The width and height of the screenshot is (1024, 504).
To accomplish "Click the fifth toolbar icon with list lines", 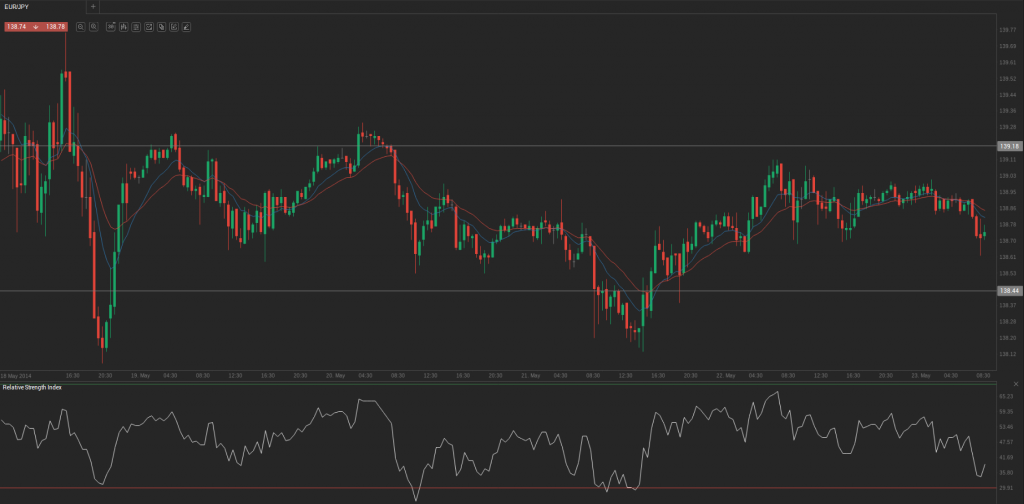I will point(135,27).
